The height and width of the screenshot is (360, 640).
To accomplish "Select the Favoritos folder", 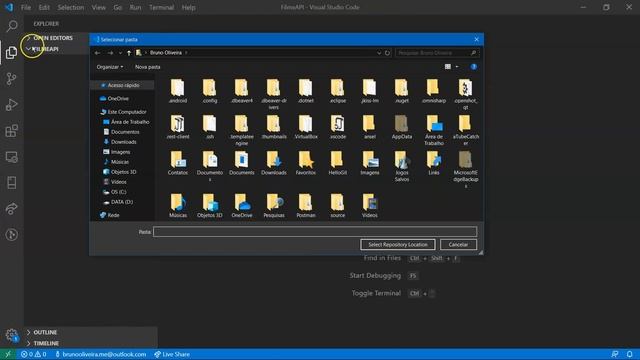I will pos(306,163).
